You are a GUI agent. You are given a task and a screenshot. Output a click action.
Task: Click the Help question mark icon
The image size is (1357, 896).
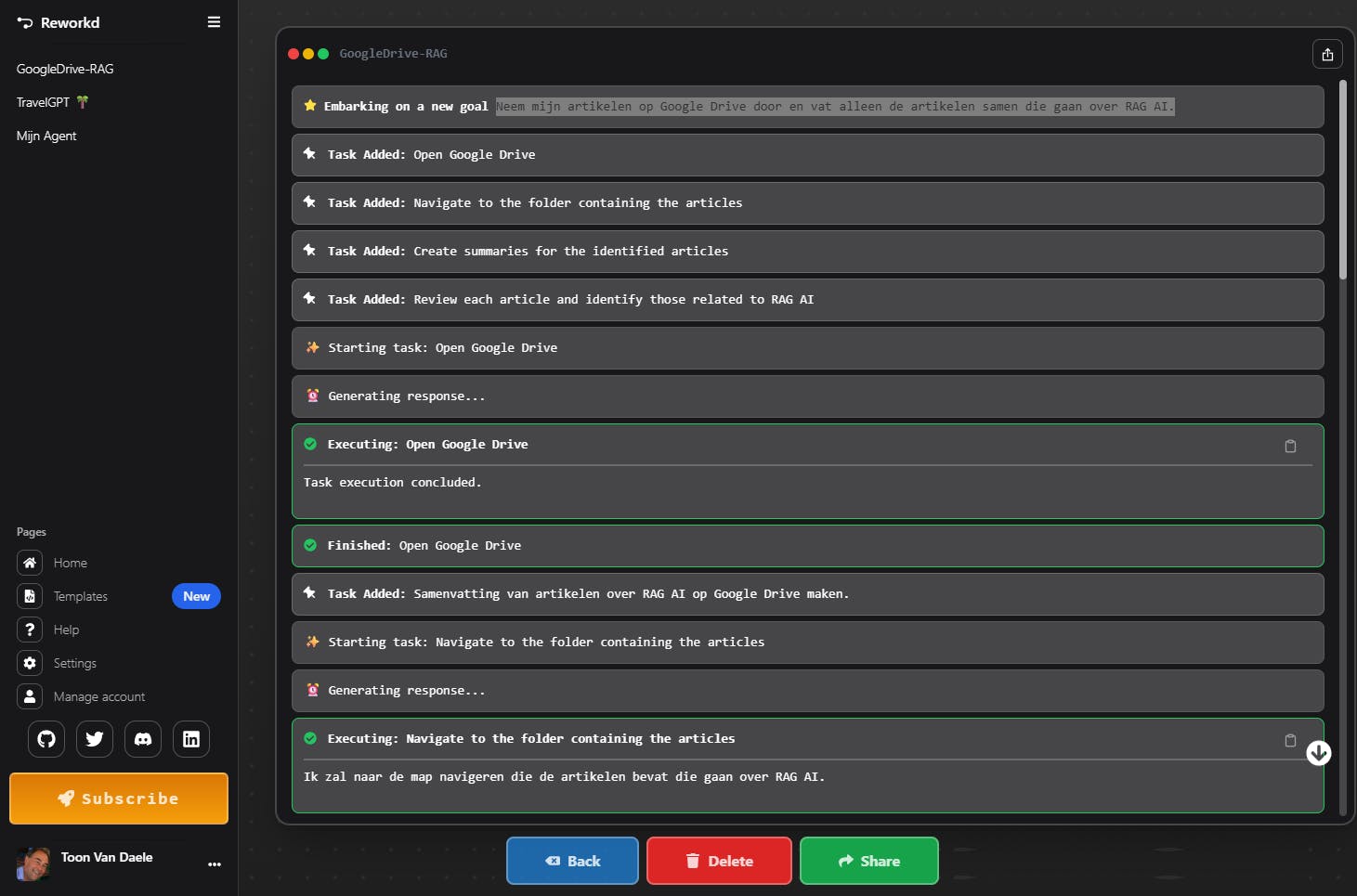click(30, 630)
